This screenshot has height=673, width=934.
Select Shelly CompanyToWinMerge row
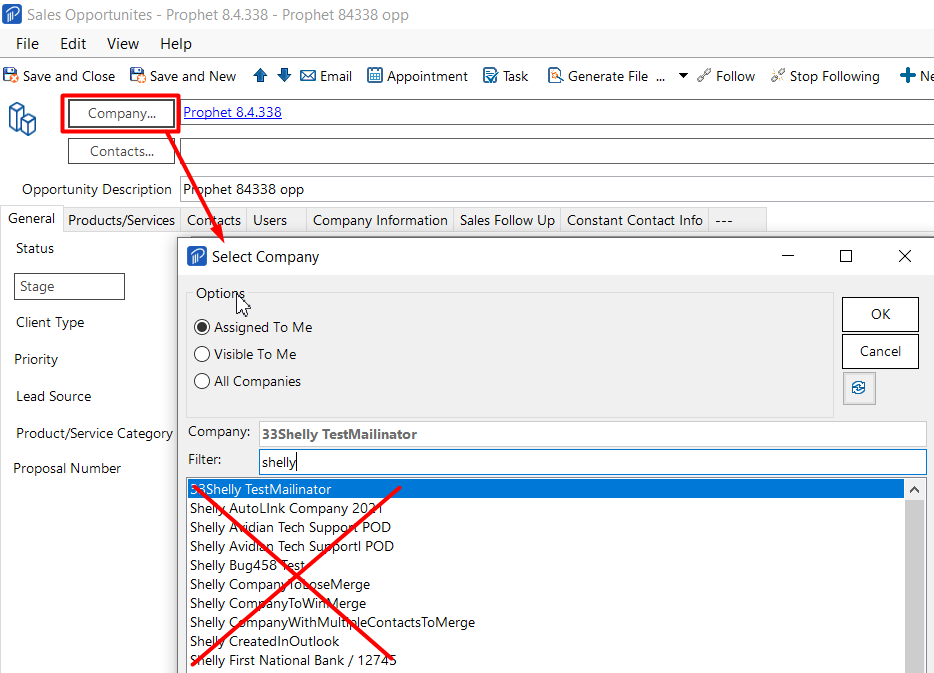coord(546,603)
